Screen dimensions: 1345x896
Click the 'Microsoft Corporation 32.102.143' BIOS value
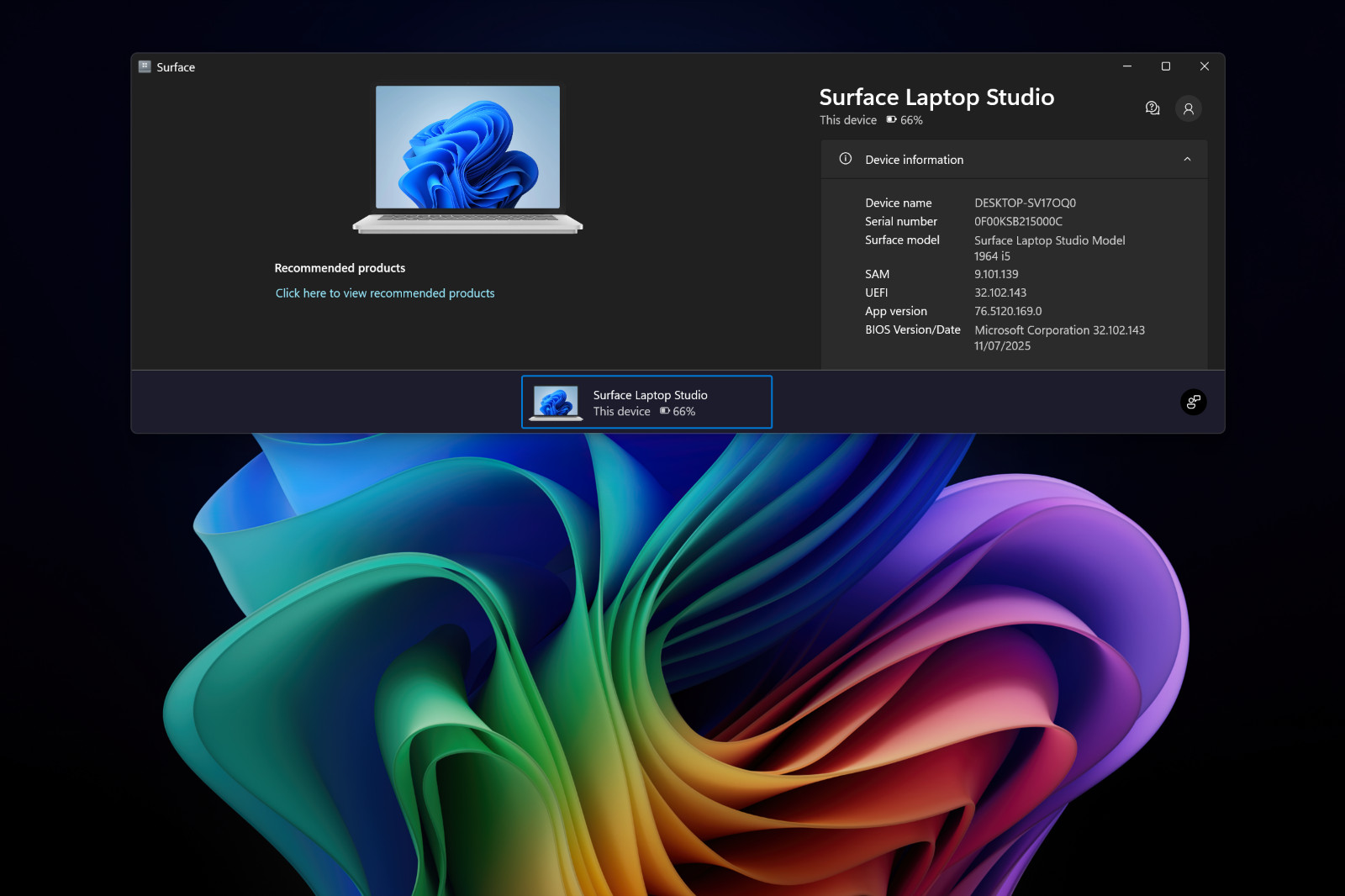1059,330
